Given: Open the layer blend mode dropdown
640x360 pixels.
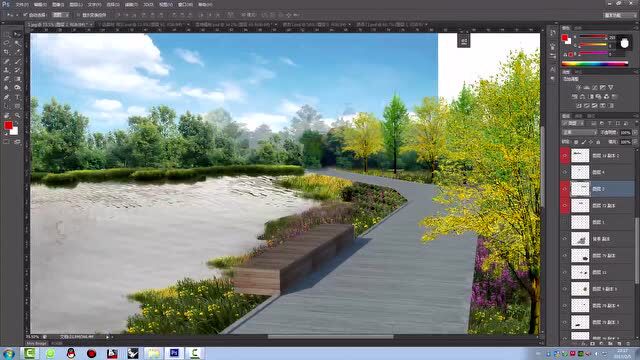Looking at the screenshot, I should (580, 133).
